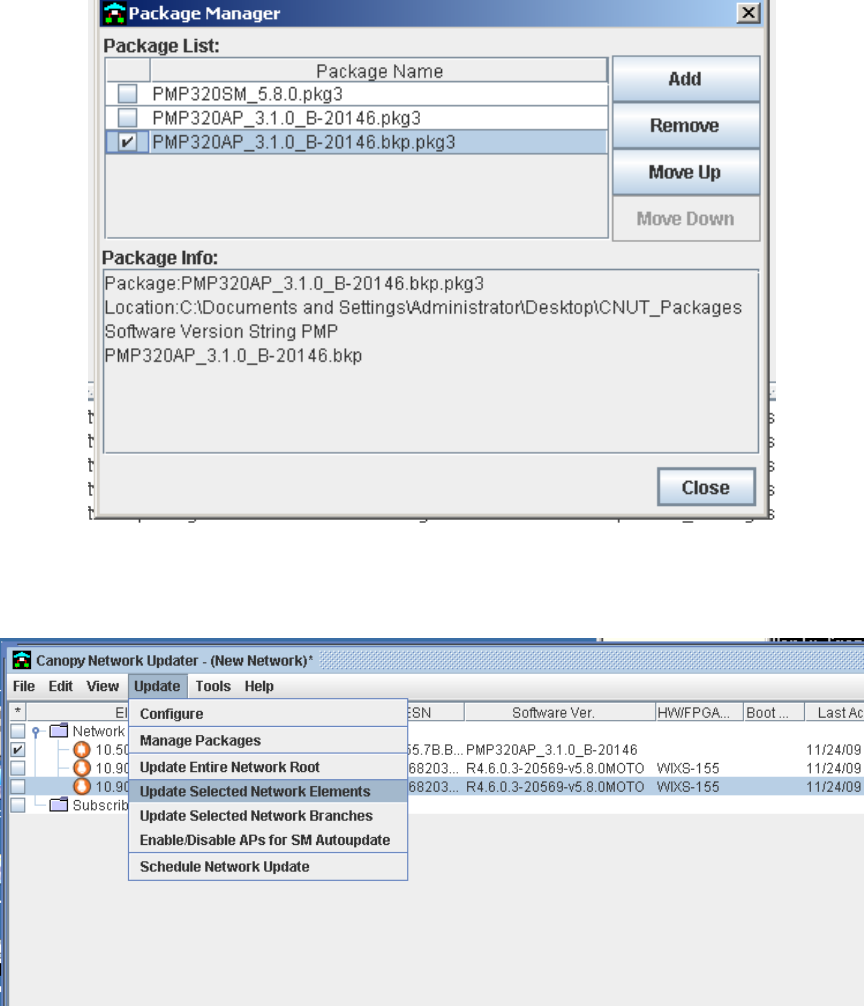Toggle the highlighted element row checkbox
Viewport: 864px width, 1006px height.
pos(18,787)
